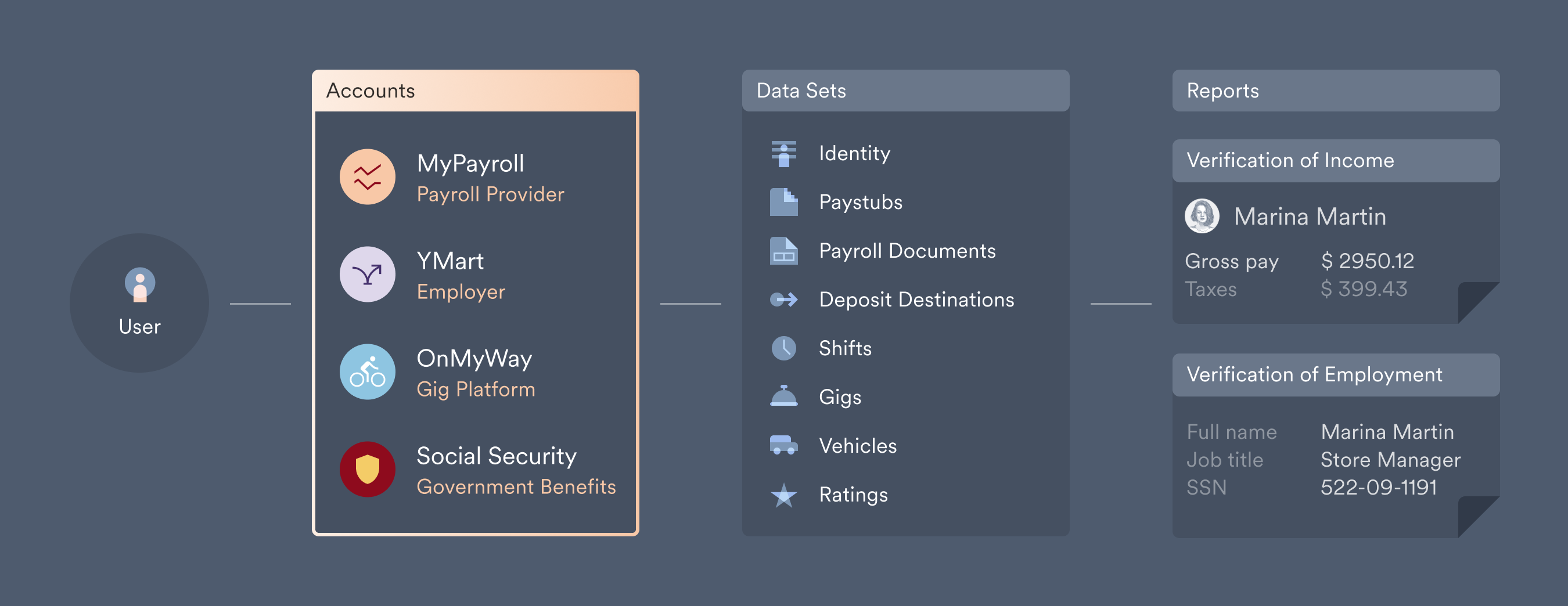Click the Gross pay label
The width and height of the screenshot is (1568, 606).
pyautogui.click(x=1232, y=262)
